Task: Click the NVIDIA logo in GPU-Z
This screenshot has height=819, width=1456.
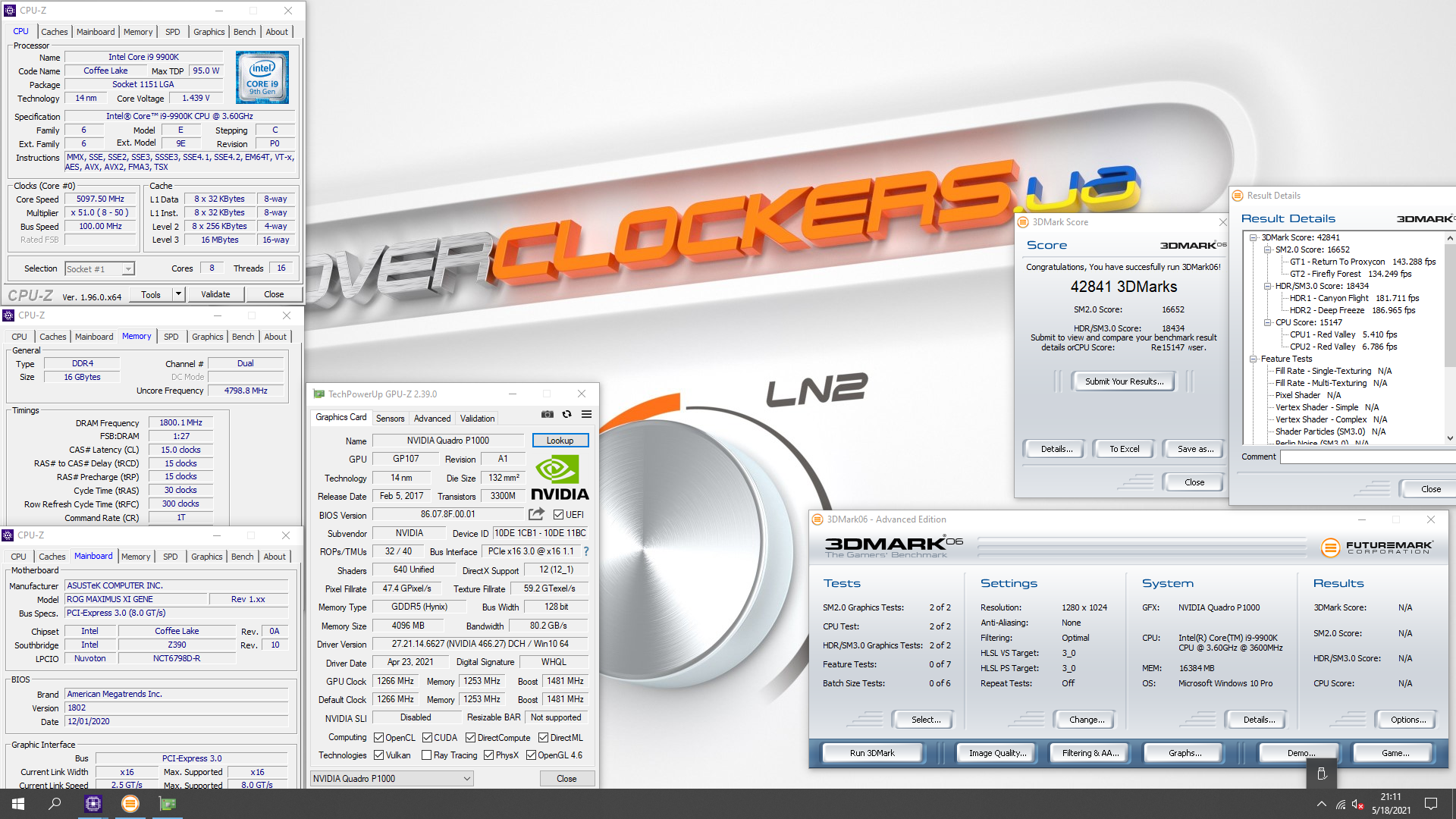Action: [560, 478]
